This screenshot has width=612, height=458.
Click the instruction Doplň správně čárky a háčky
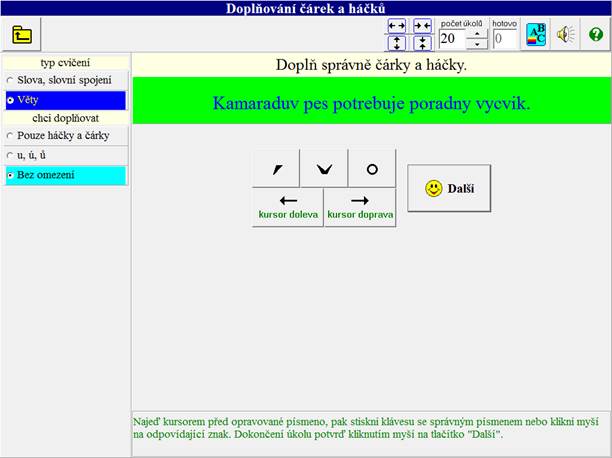coord(371,65)
